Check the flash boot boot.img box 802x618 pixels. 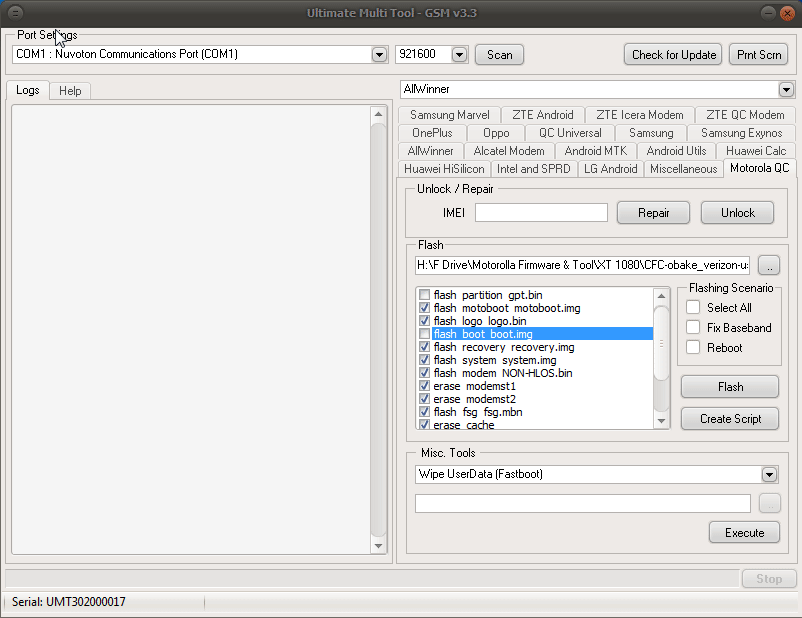(x=424, y=334)
